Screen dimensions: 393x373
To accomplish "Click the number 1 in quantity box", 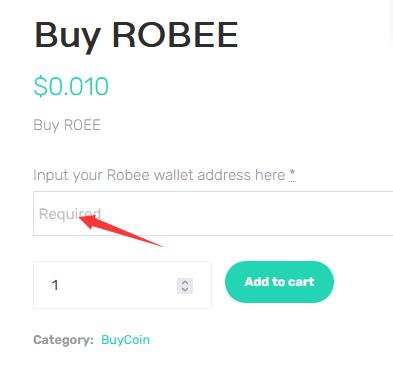I will point(55,285).
